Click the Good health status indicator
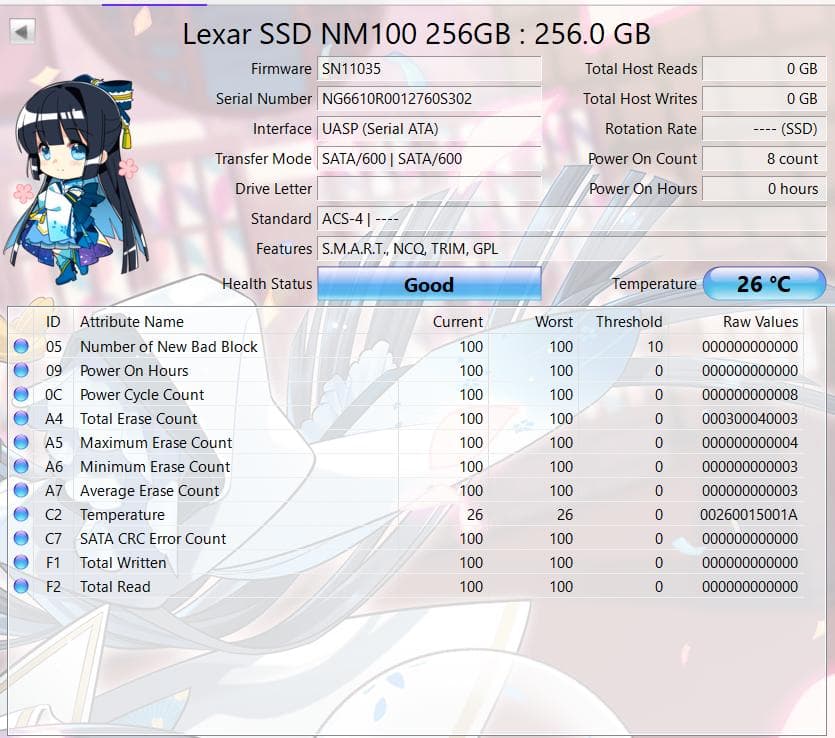835x738 pixels. pyautogui.click(x=429, y=284)
